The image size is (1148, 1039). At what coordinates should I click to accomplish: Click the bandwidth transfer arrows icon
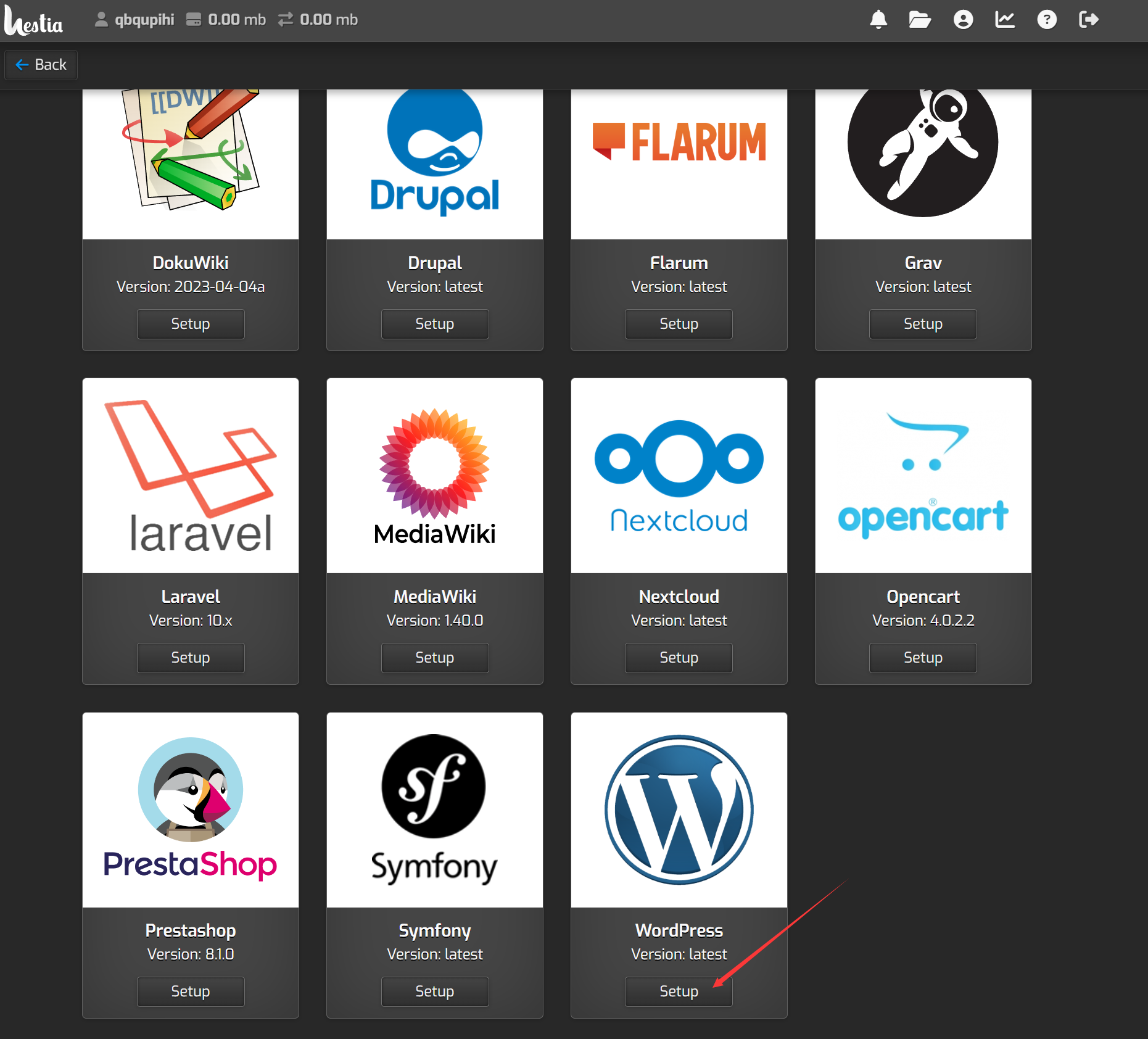pyautogui.click(x=285, y=20)
